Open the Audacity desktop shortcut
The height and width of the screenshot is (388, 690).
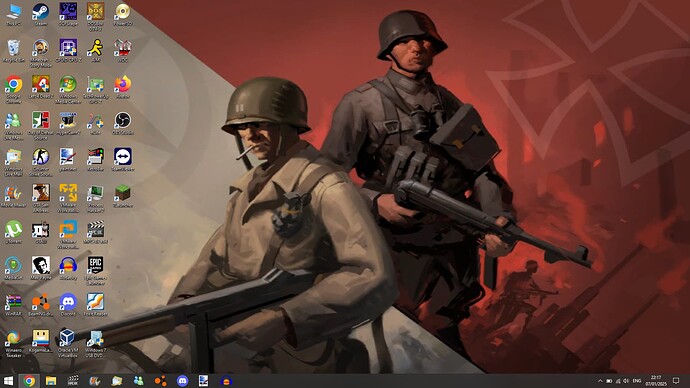tap(68, 268)
